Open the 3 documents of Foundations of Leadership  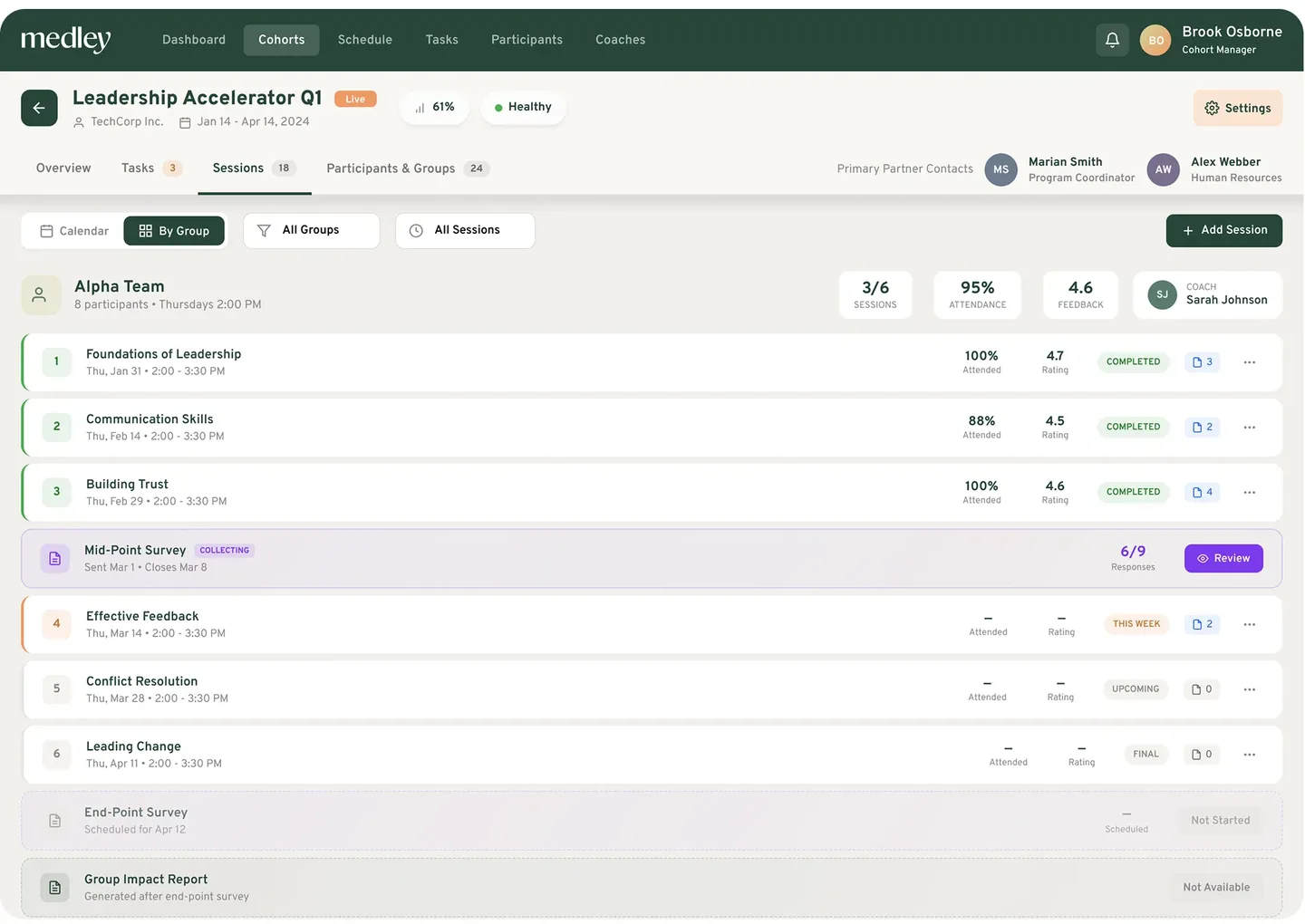1203,362
